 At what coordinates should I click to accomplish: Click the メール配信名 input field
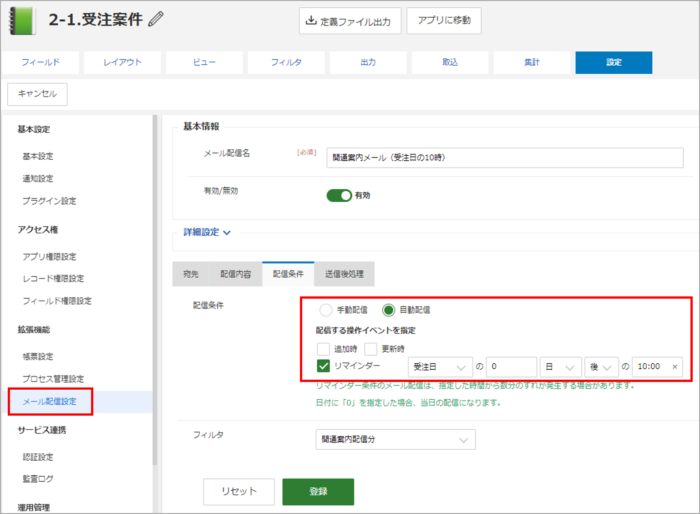(505, 158)
